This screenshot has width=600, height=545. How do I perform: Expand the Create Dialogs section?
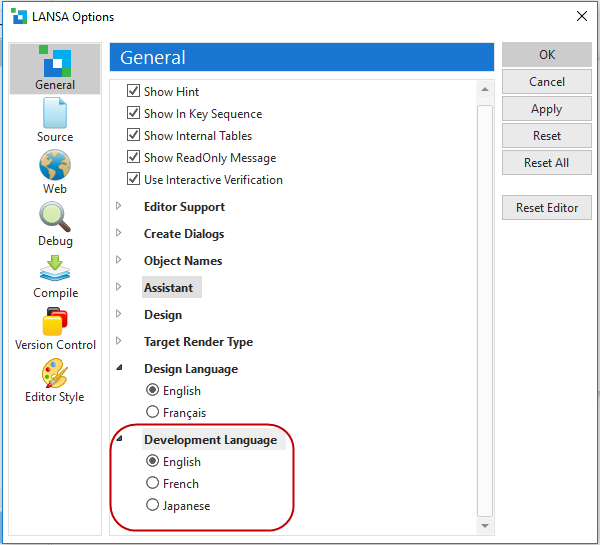(119, 234)
